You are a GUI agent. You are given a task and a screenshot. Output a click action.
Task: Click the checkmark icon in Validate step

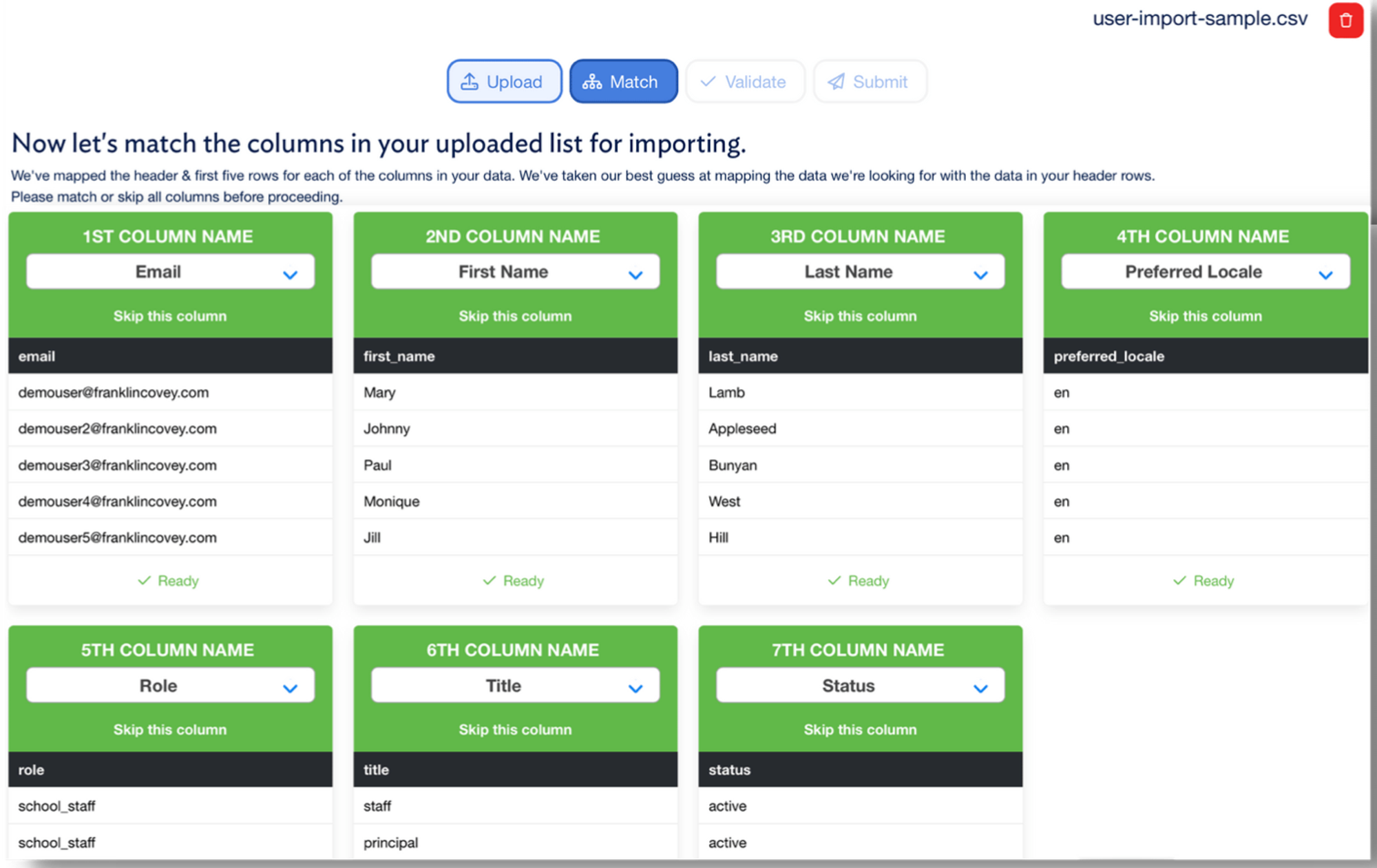708,82
